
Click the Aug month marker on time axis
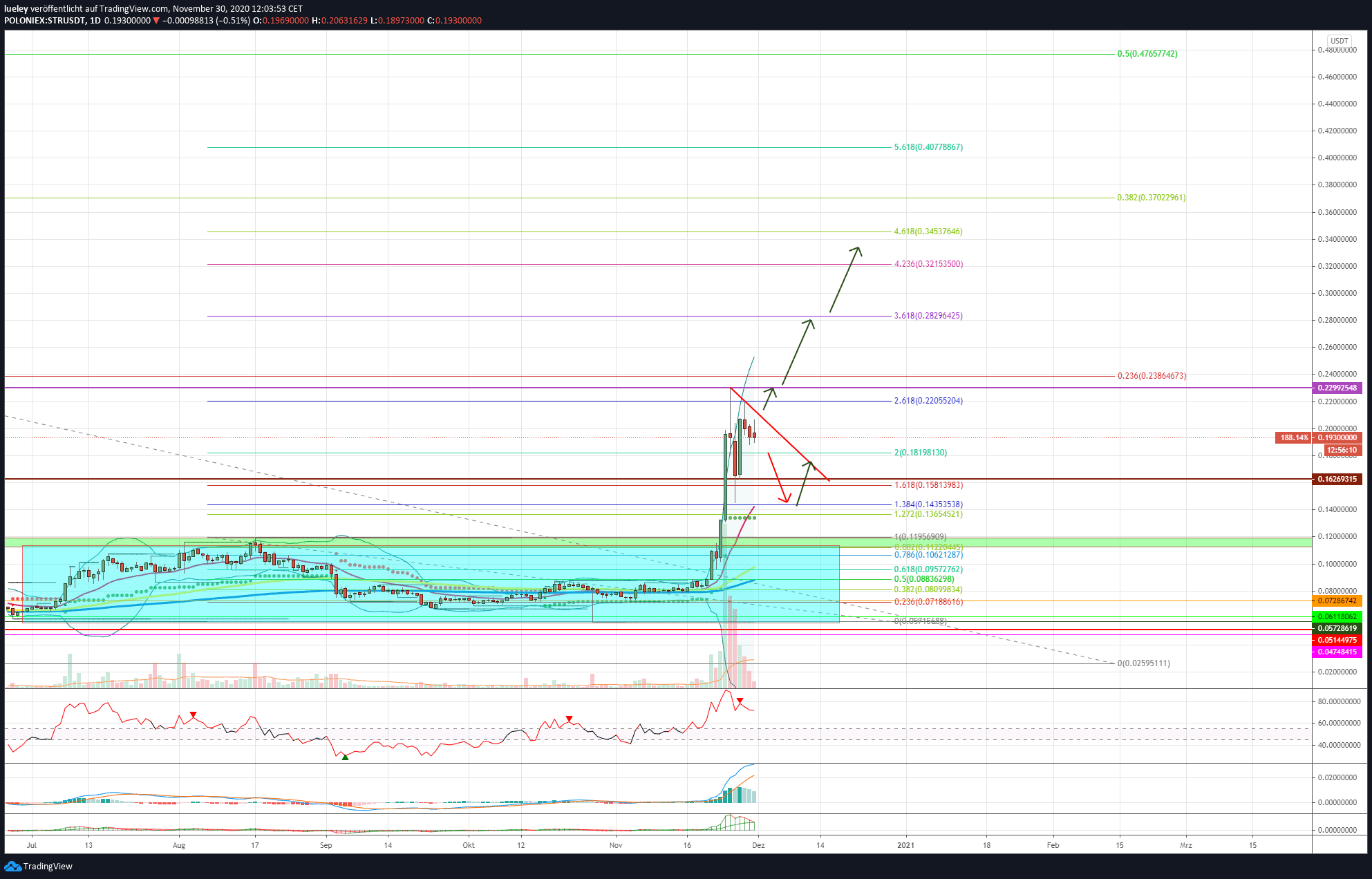pyautogui.click(x=179, y=844)
